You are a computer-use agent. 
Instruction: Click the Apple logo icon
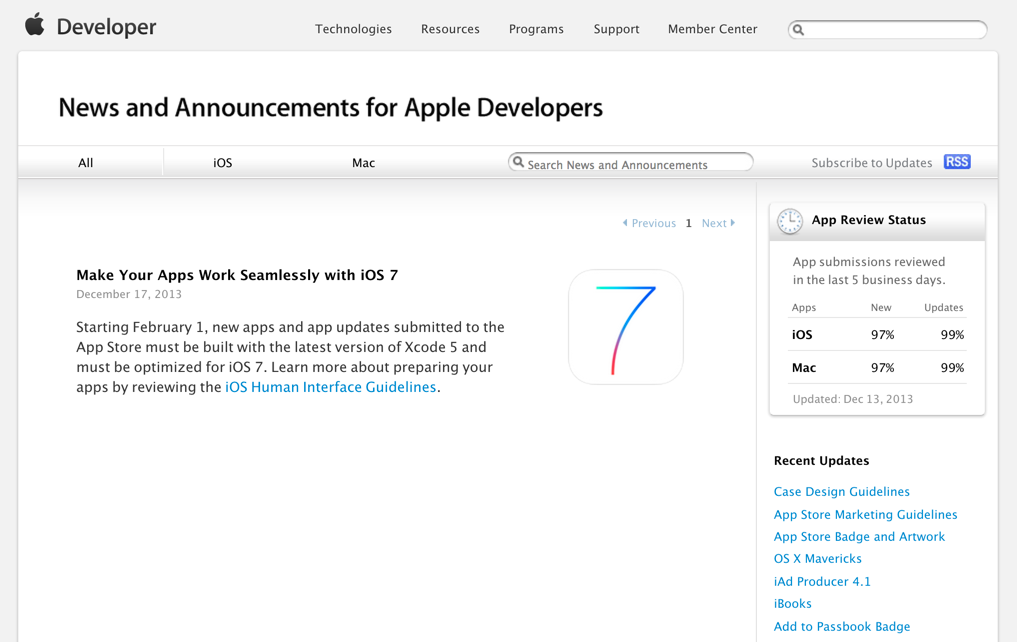pos(35,25)
